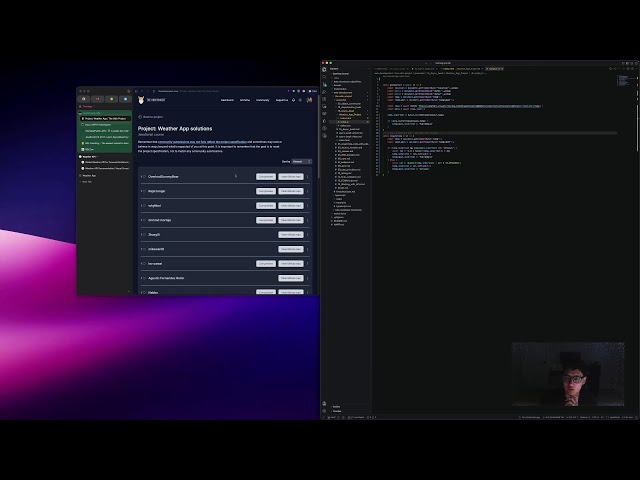Open the three-dot menu in OverlordSunnyBear row
The width and height of the screenshot is (640, 480).
click(x=307, y=177)
